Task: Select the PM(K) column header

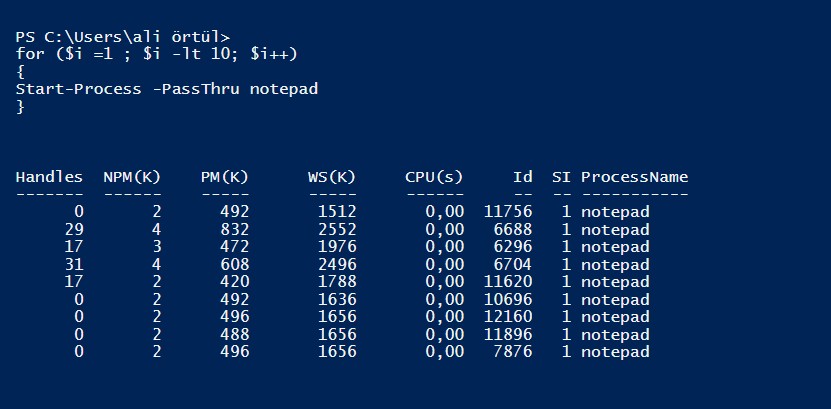Action: [x=225, y=177]
